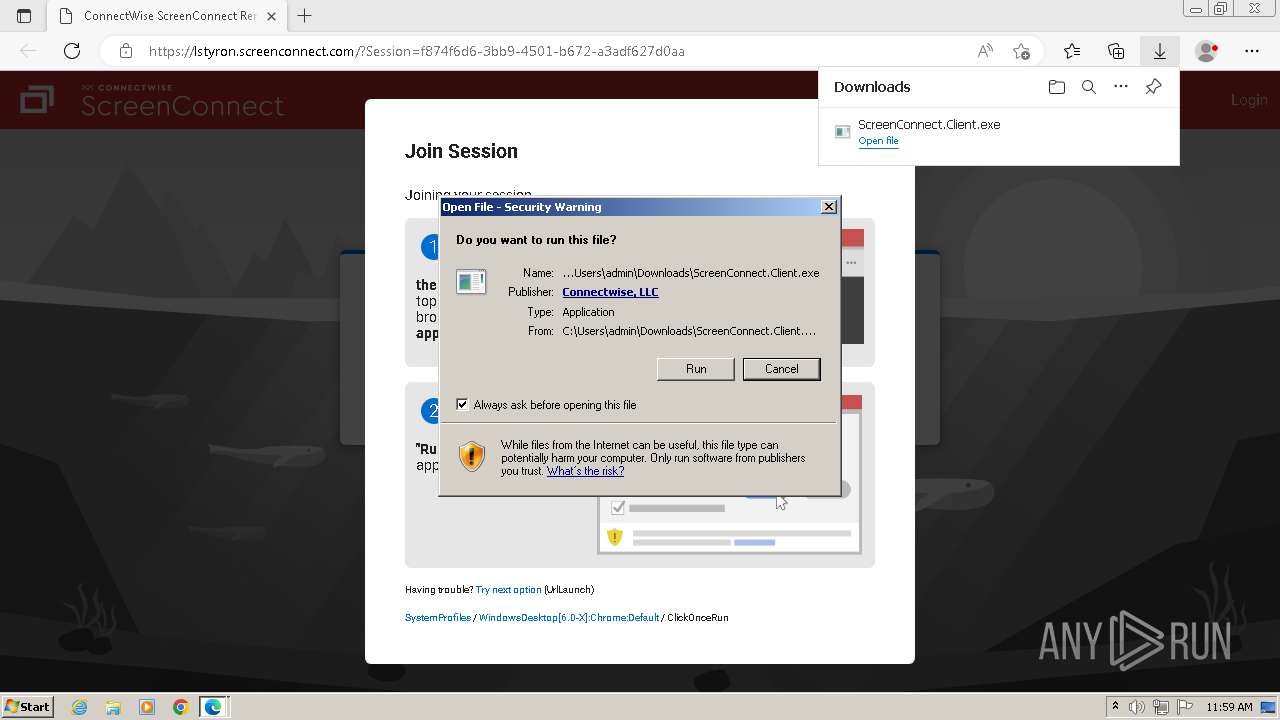Click Try next option link
The height and width of the screenshot is (720, 1280).
tap(508, 590)
